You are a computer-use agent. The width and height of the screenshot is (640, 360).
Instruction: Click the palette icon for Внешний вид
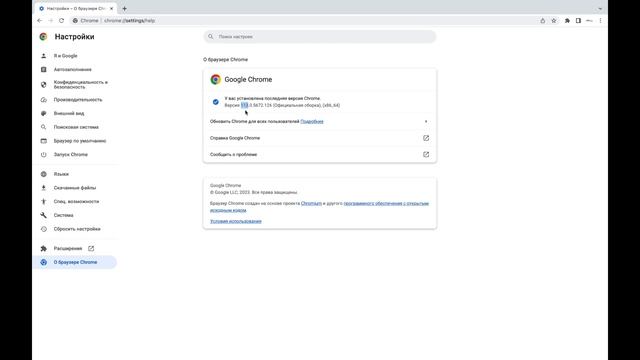[44, 113]
